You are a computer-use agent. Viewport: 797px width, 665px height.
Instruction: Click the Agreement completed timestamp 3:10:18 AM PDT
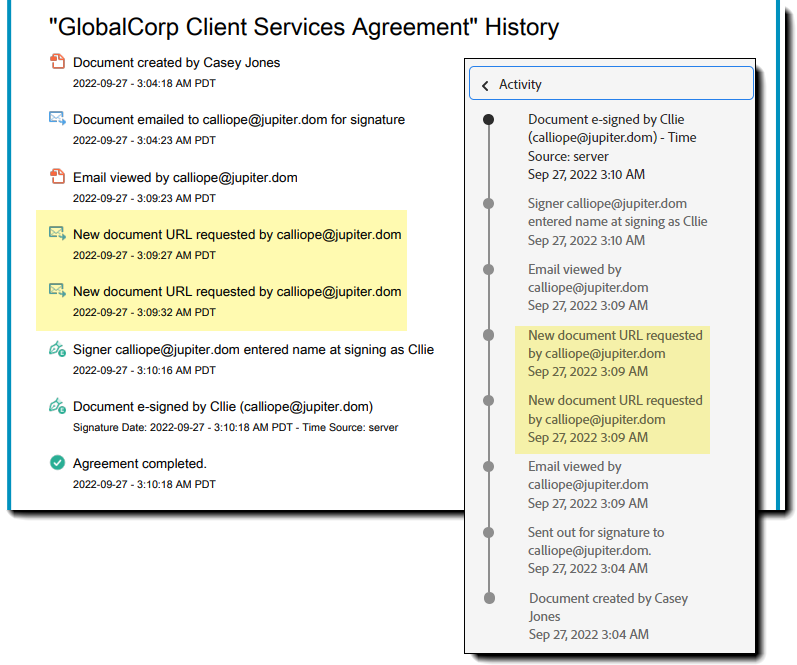point(144,485)
